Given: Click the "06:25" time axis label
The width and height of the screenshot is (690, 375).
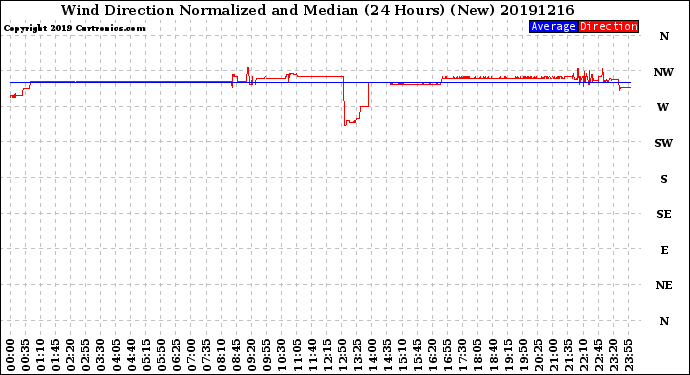Looking at the screenshot, I should coord(176,355).
